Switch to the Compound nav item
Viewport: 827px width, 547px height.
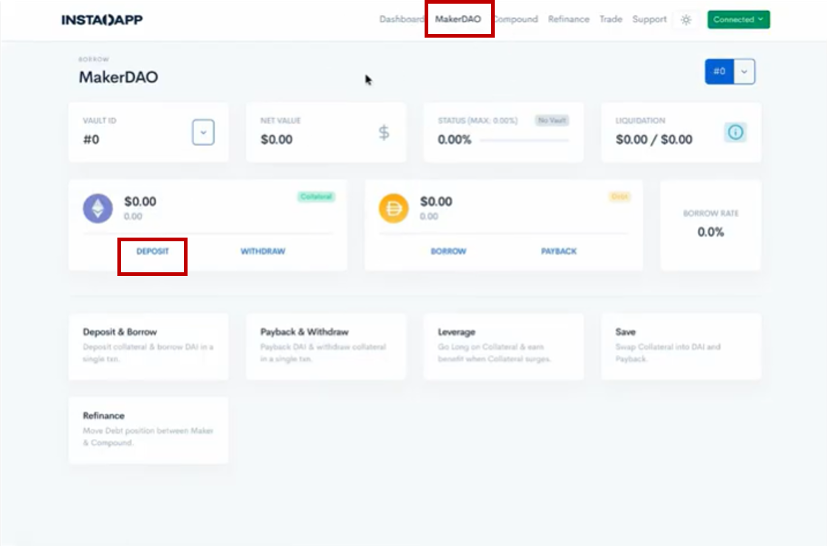[516, 19]
